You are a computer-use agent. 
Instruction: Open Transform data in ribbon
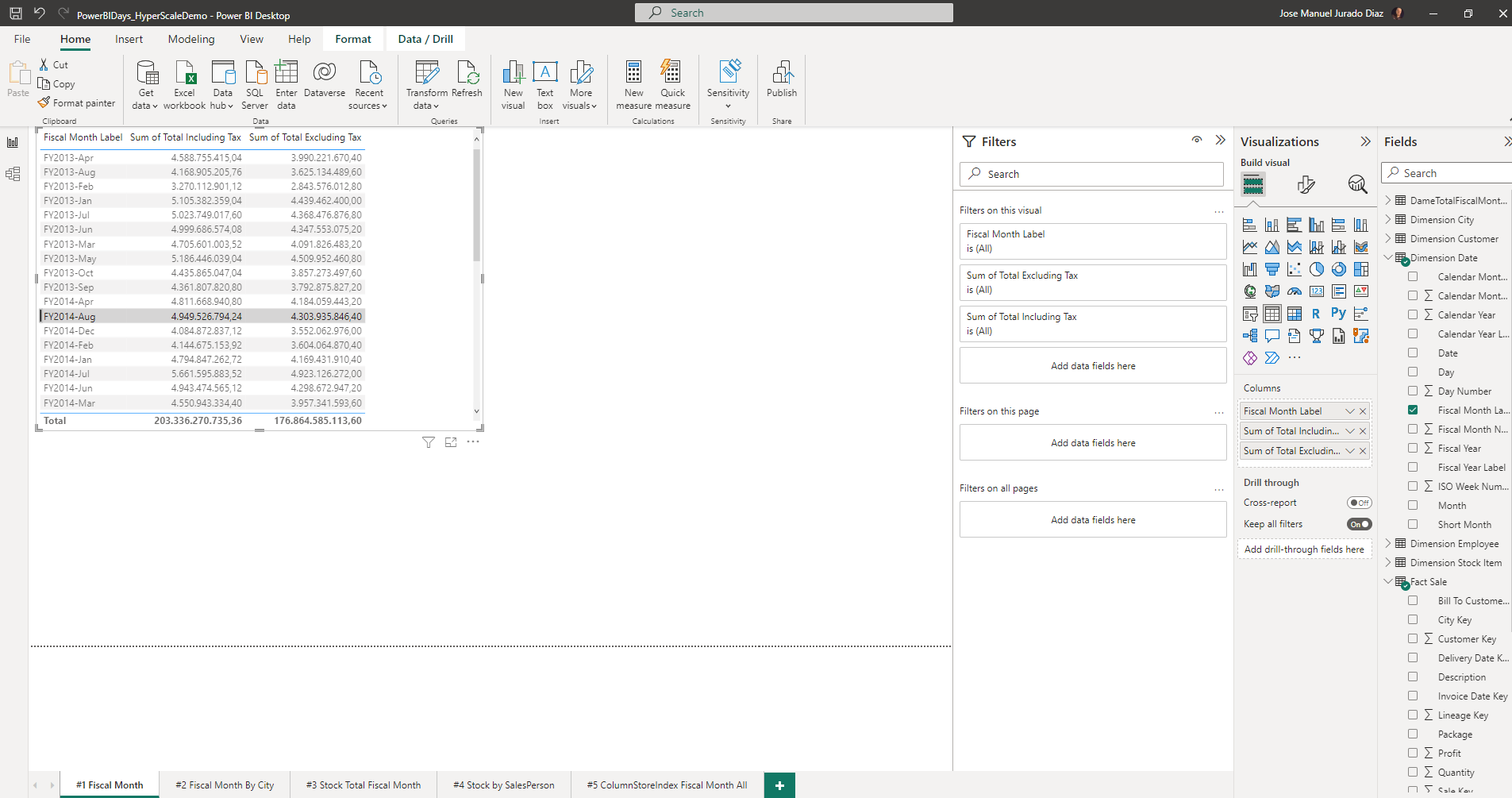click(x=426, y=85)
